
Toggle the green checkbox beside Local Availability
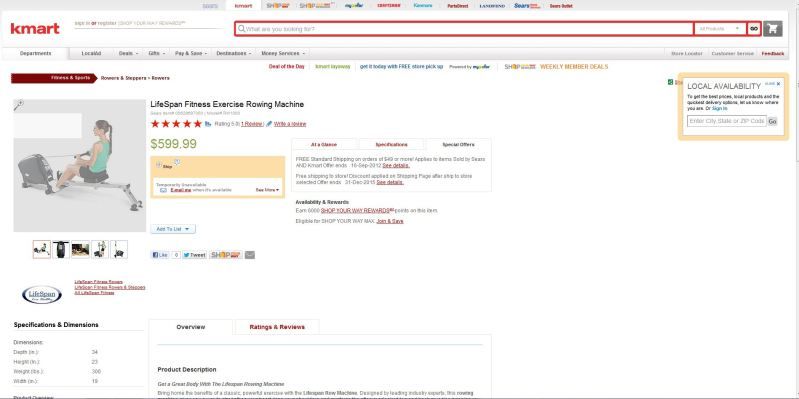pos(671,82)
